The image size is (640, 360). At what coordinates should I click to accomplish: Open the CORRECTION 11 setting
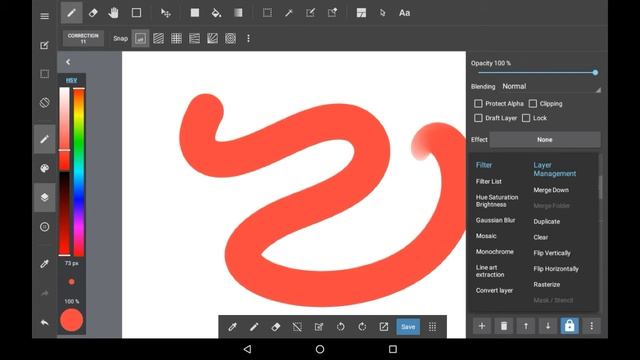tap(83, 38)
